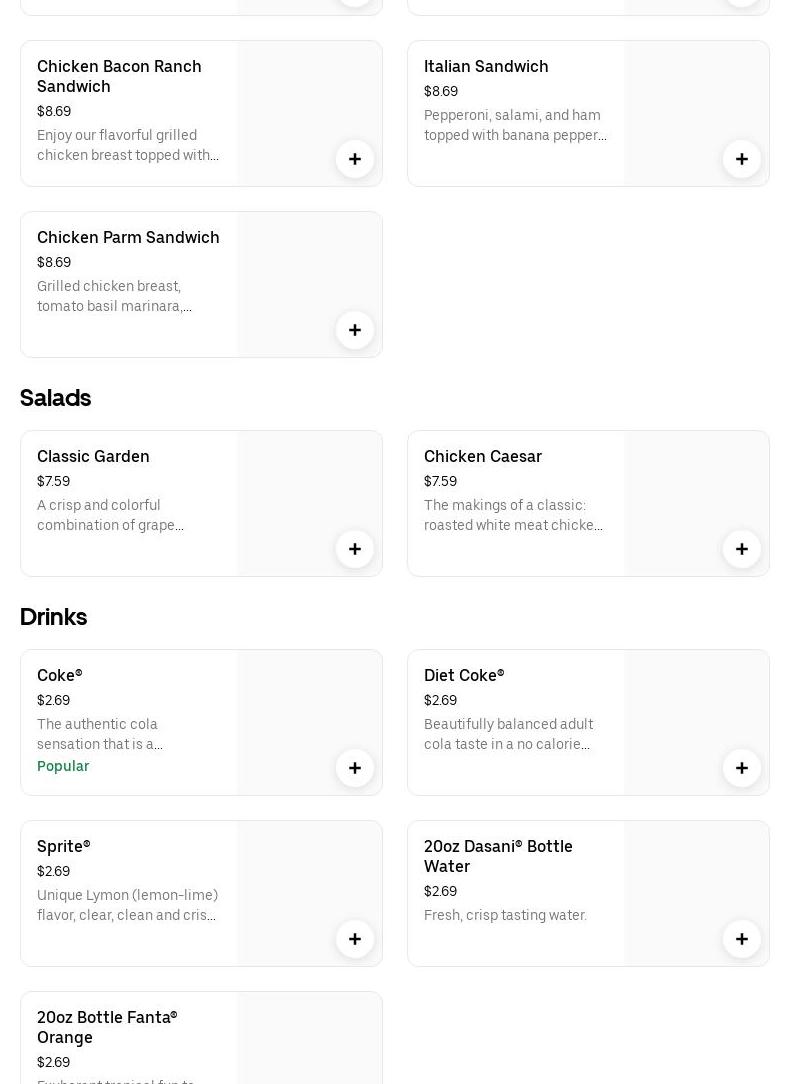This screenshot has width=804, height=1084.
Task: Open Chicken Caesar salad name
Action: [x=483, y=456]
